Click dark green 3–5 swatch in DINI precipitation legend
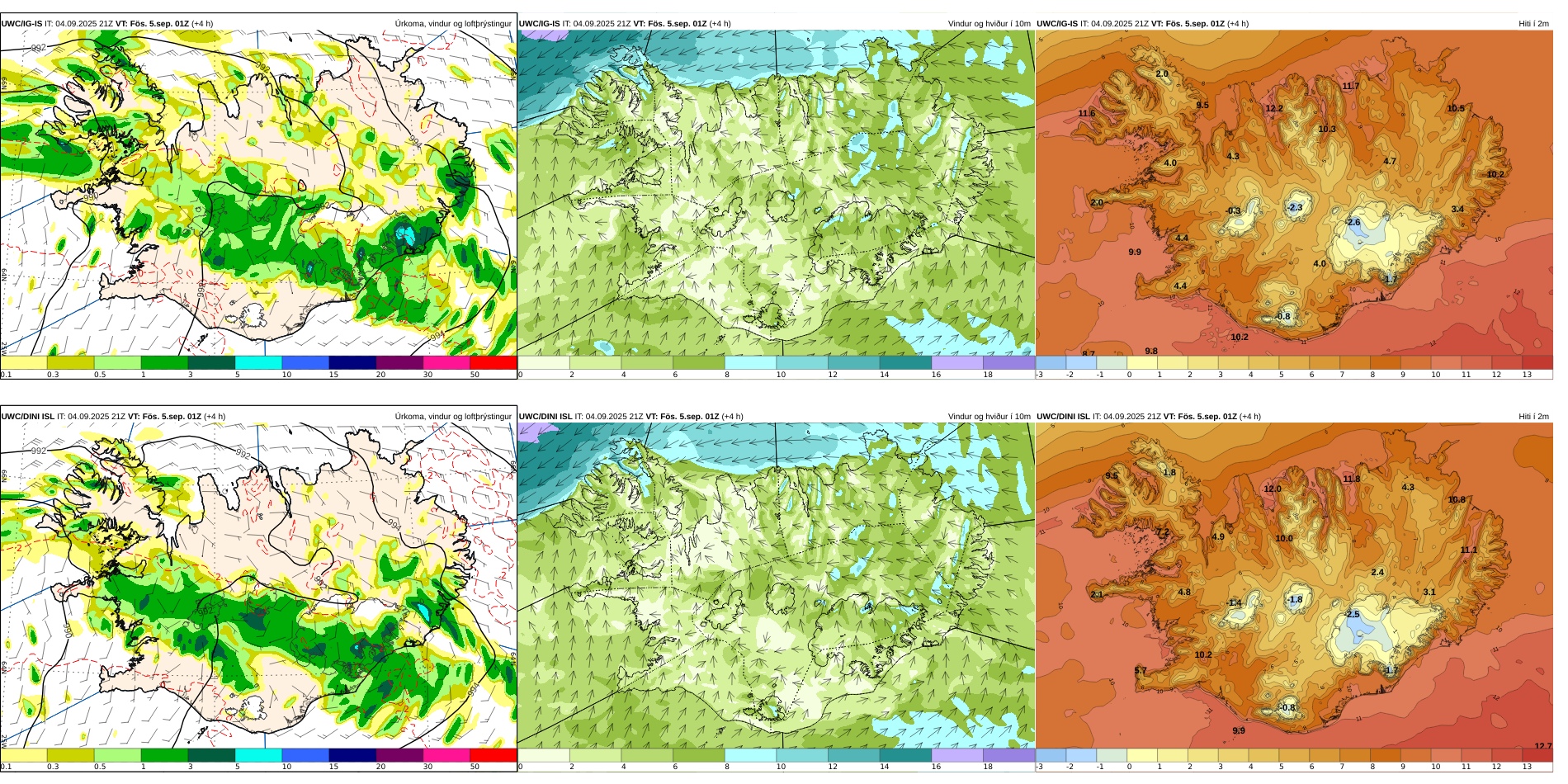The height and width of the screenshot is (784, 1568). pyautogui.click(x=211, y=755)
